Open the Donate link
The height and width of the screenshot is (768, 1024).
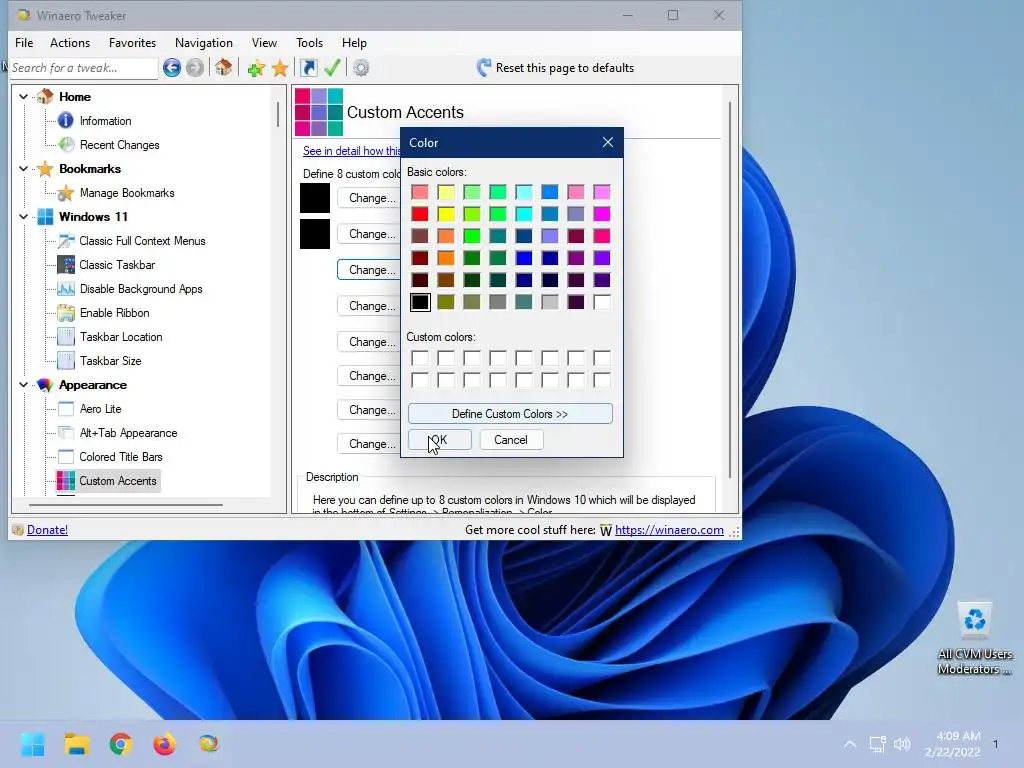[47, 530]
